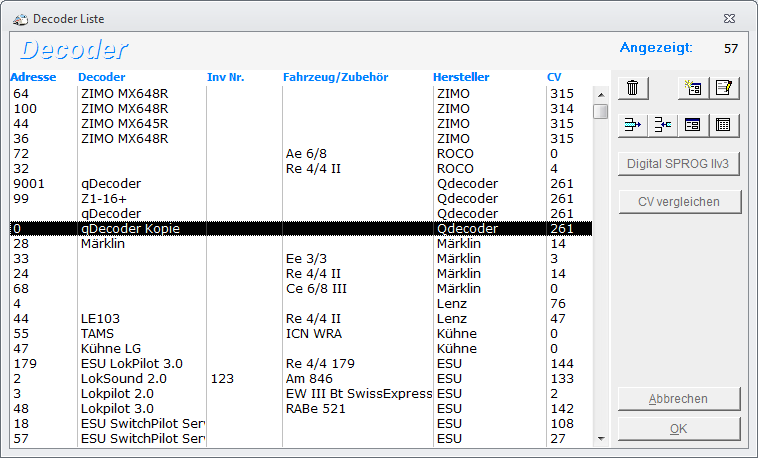Sort by the Hersteller column header
Screen dimensions: 758x458
tap(461, 77)
